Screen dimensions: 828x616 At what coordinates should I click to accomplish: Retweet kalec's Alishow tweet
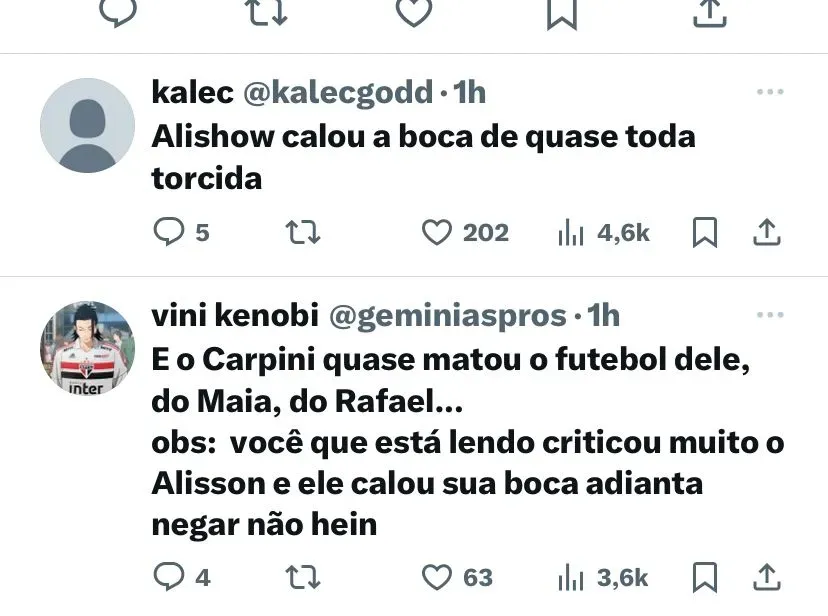point(303,232)
